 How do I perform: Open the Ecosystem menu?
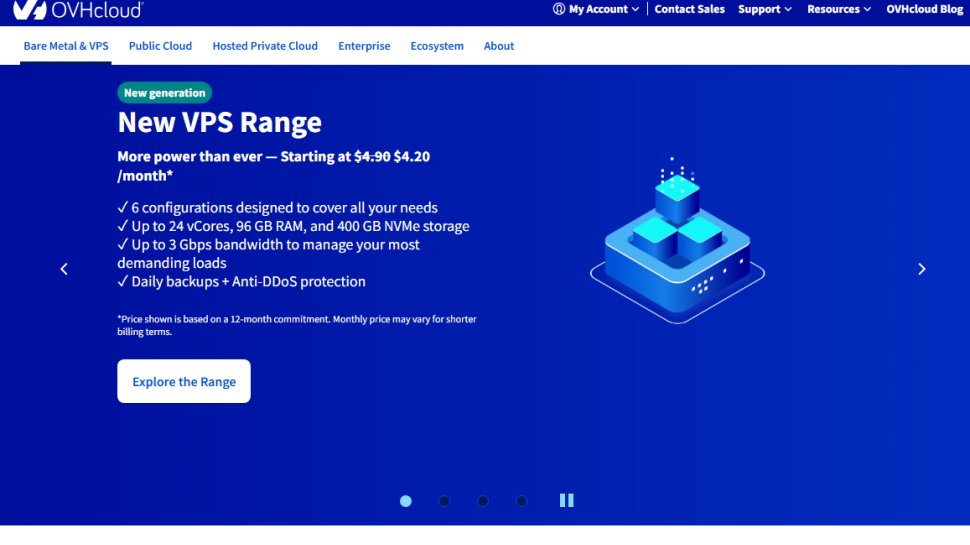coord(437,46)
